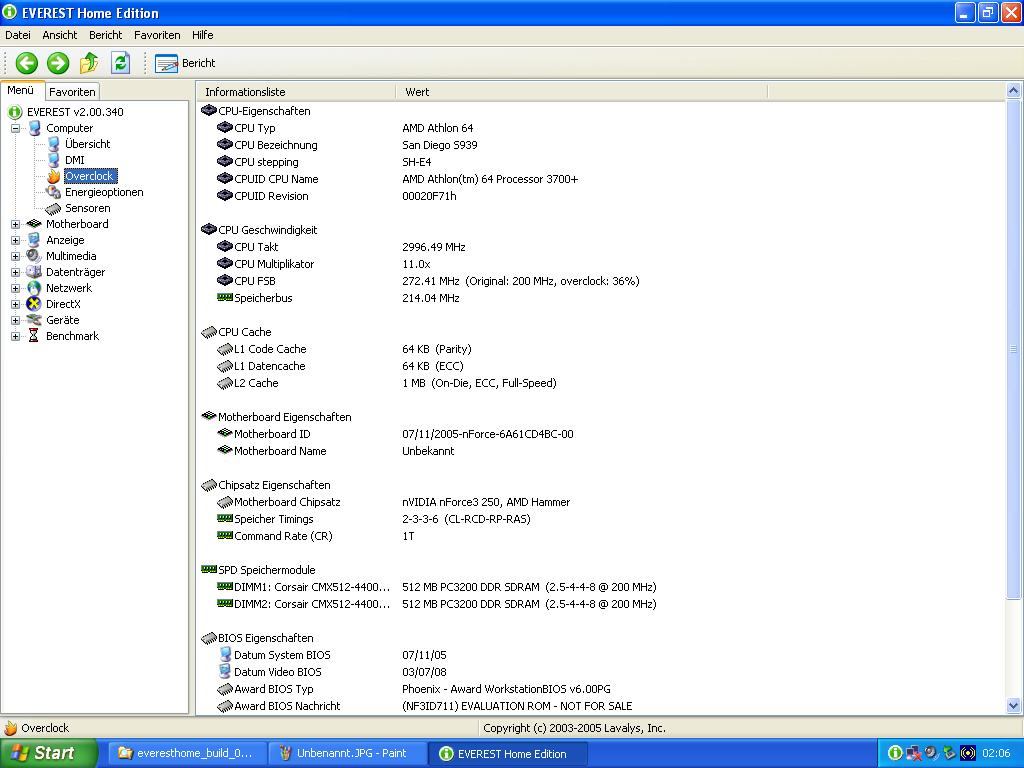The image size is (1024, 768).
Task: Expand the Geräte tree node
Action: click(x=16, y=320)
